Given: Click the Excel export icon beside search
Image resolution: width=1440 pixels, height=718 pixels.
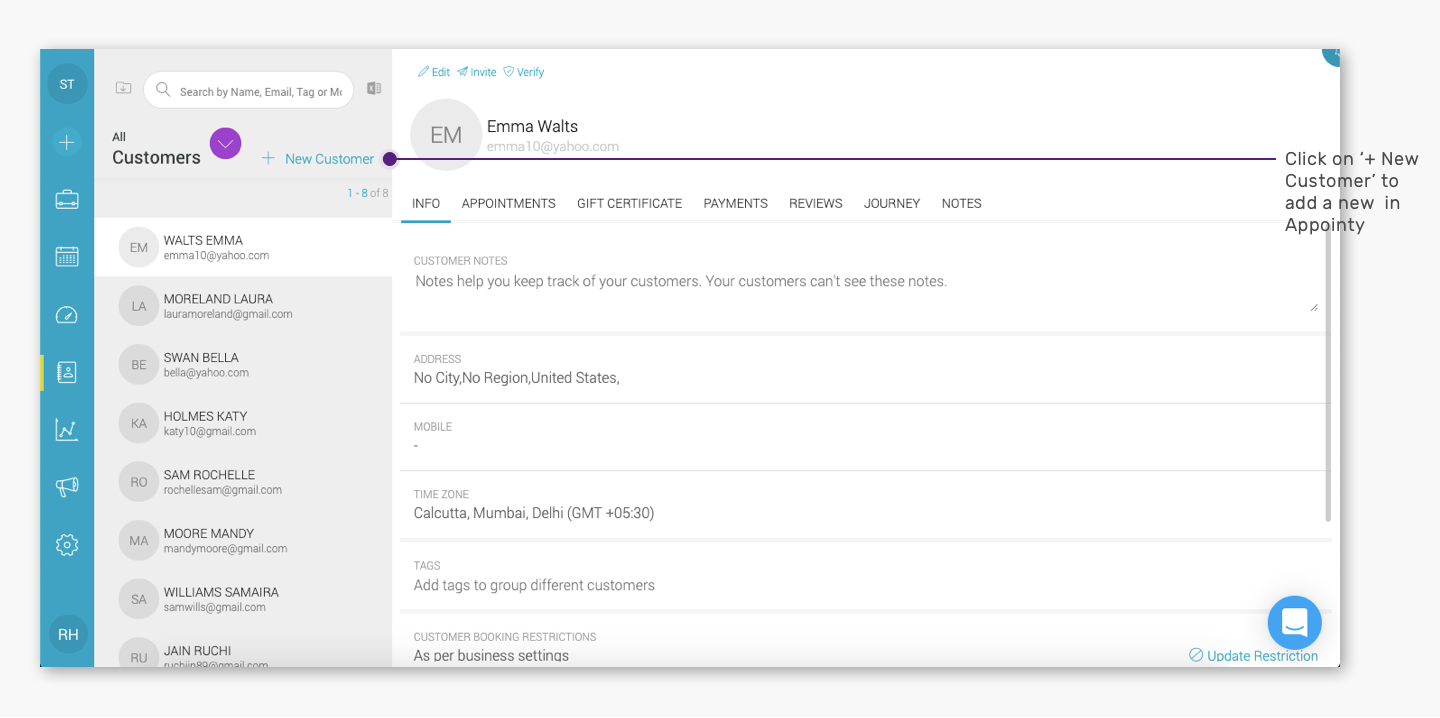Looking at the screenshot, I should 374,88.
